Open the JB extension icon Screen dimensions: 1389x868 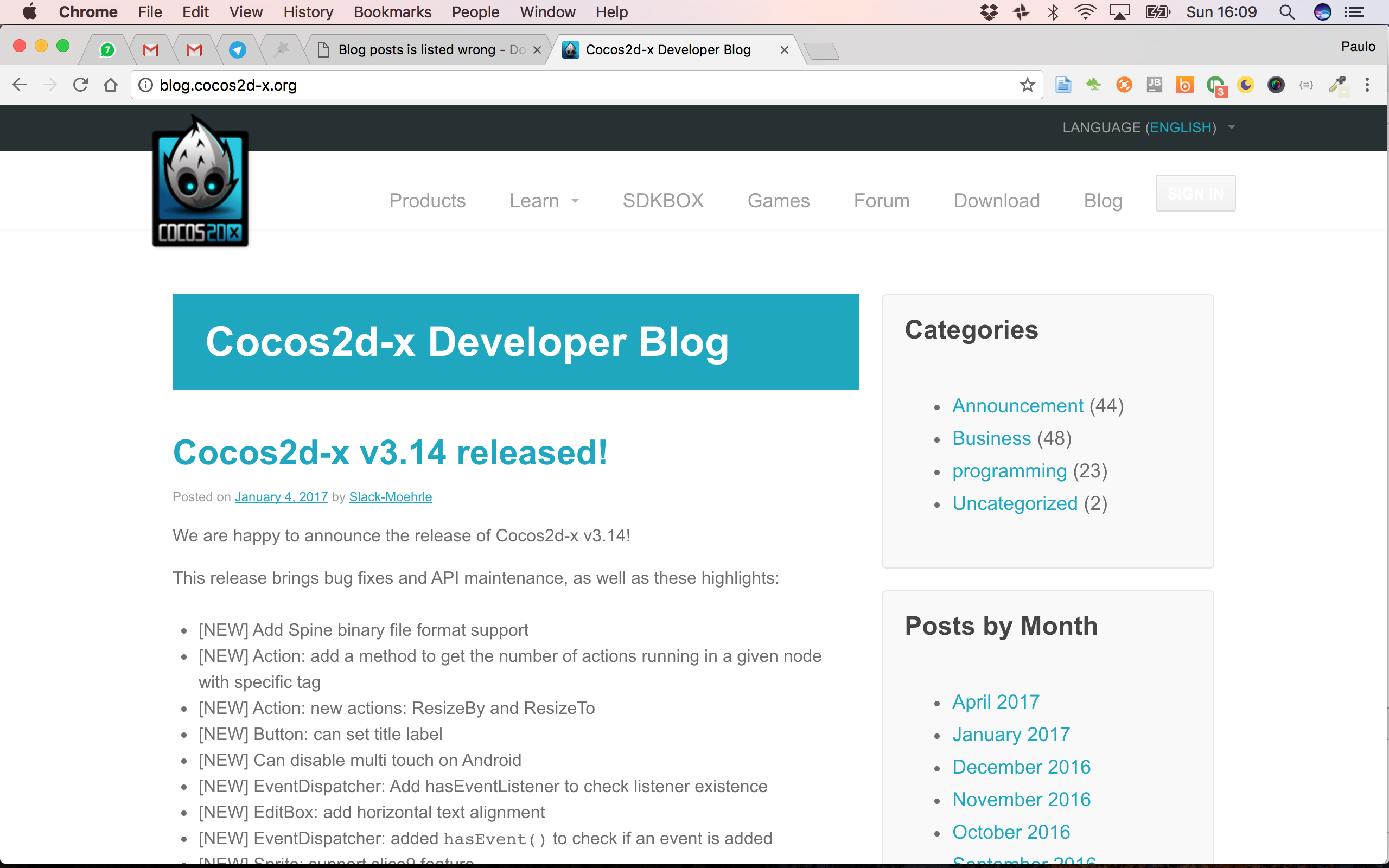tap(1154, 85)
